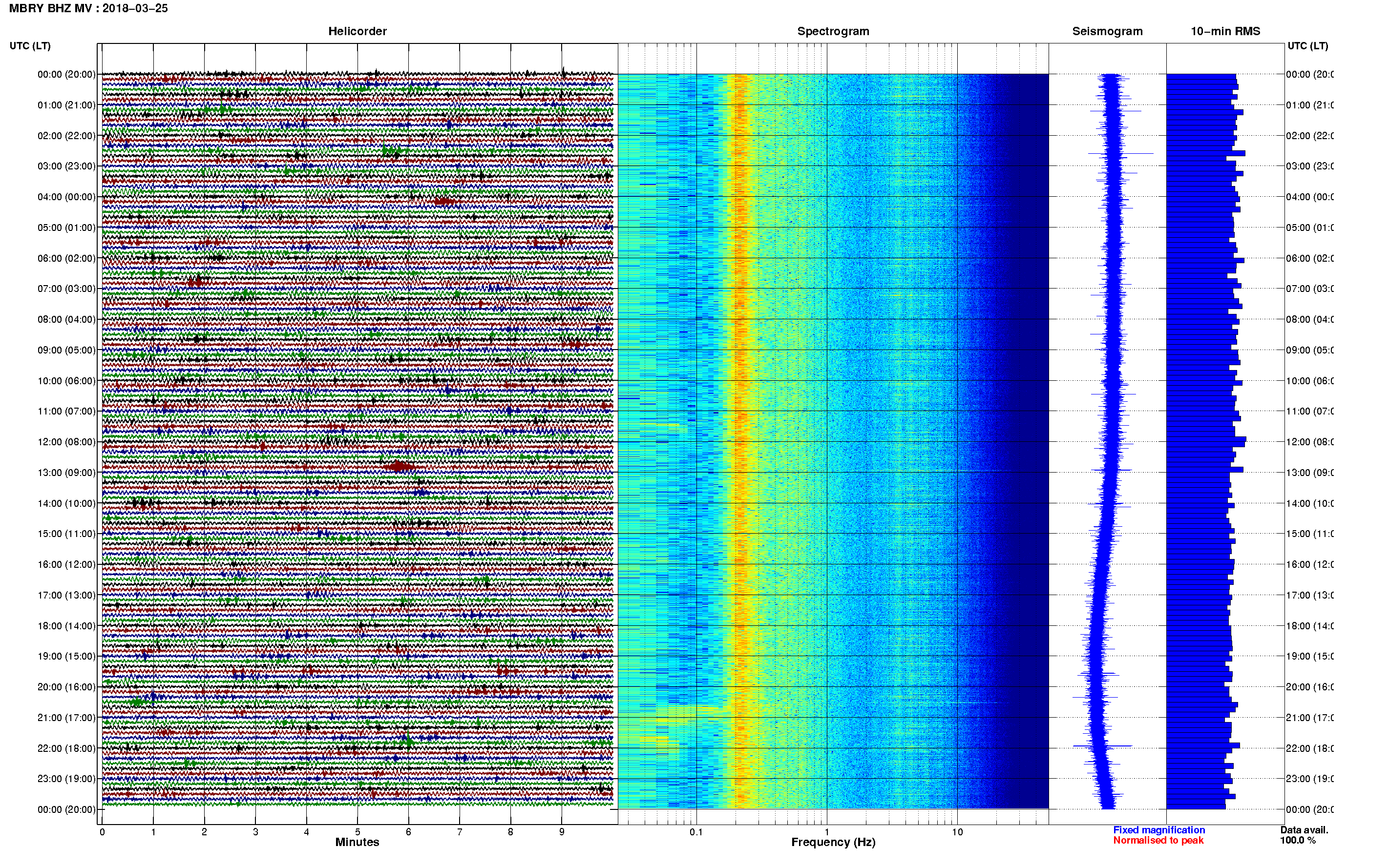
Task: Select the '02:00 (22:00)' Helicorder time label
Action: (x=66, y=136)
